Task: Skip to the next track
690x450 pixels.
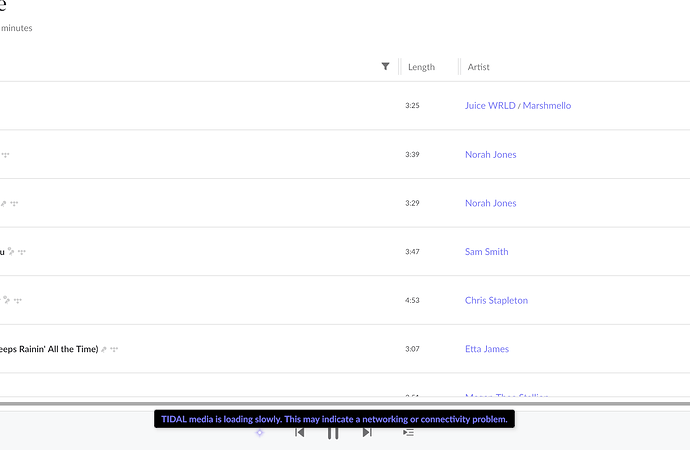Action: coord(367,432)
